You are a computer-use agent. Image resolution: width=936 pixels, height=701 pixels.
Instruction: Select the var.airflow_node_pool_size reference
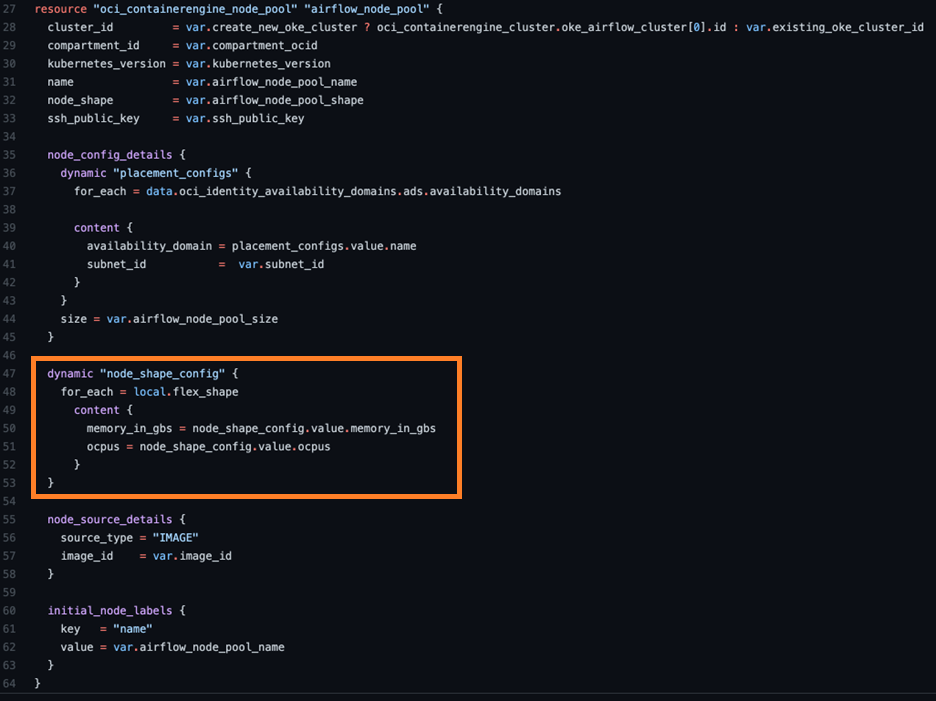click(x=190, y=318)
